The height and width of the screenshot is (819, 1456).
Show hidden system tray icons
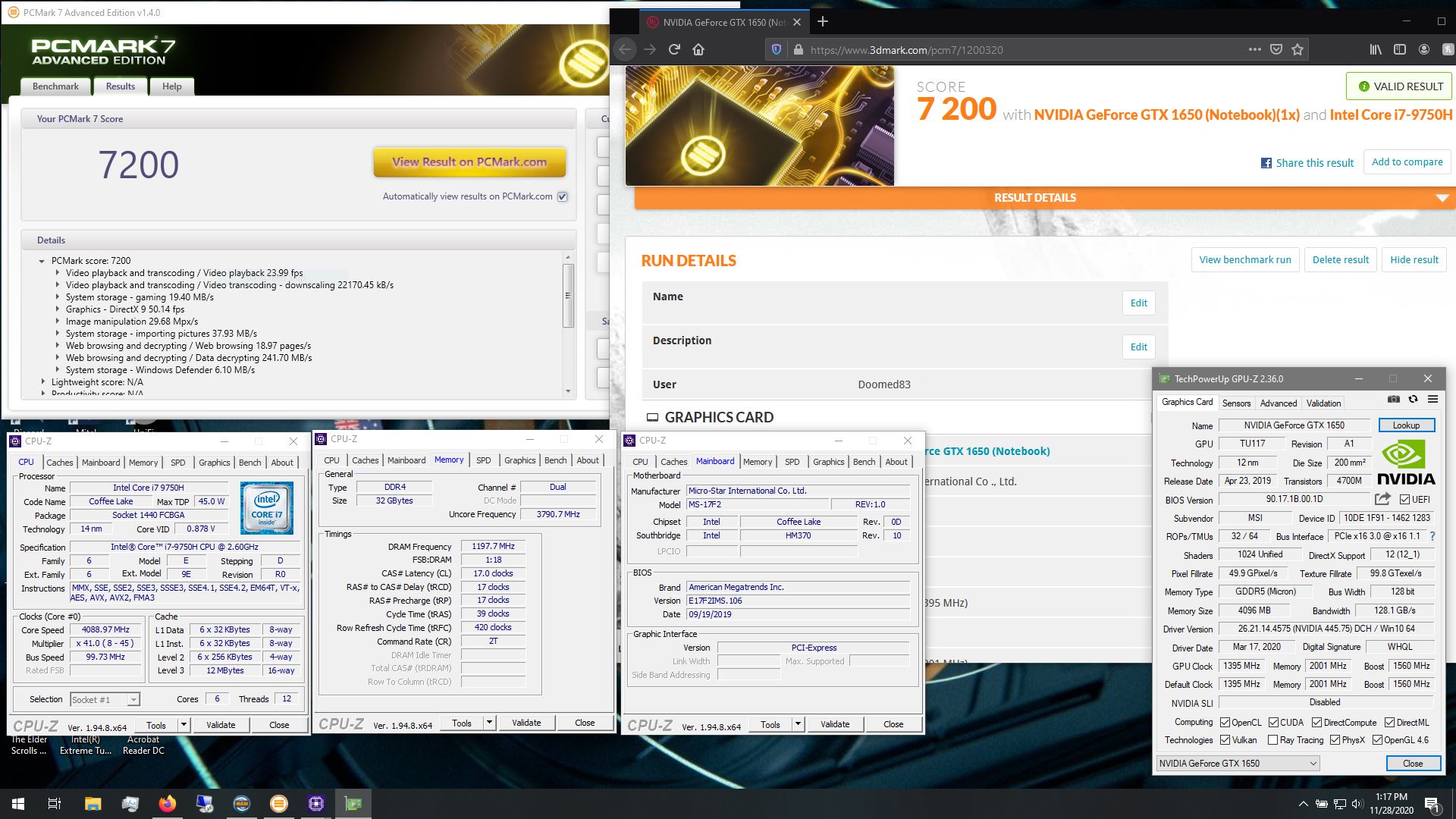click(1303, 804)
